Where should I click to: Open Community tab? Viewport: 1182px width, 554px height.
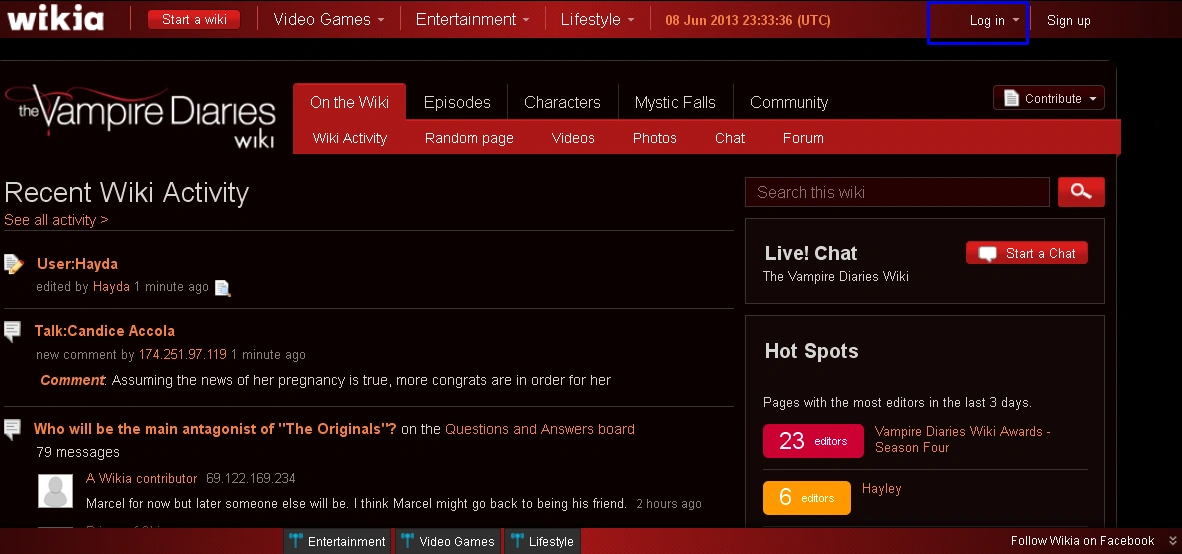(789, 103)
